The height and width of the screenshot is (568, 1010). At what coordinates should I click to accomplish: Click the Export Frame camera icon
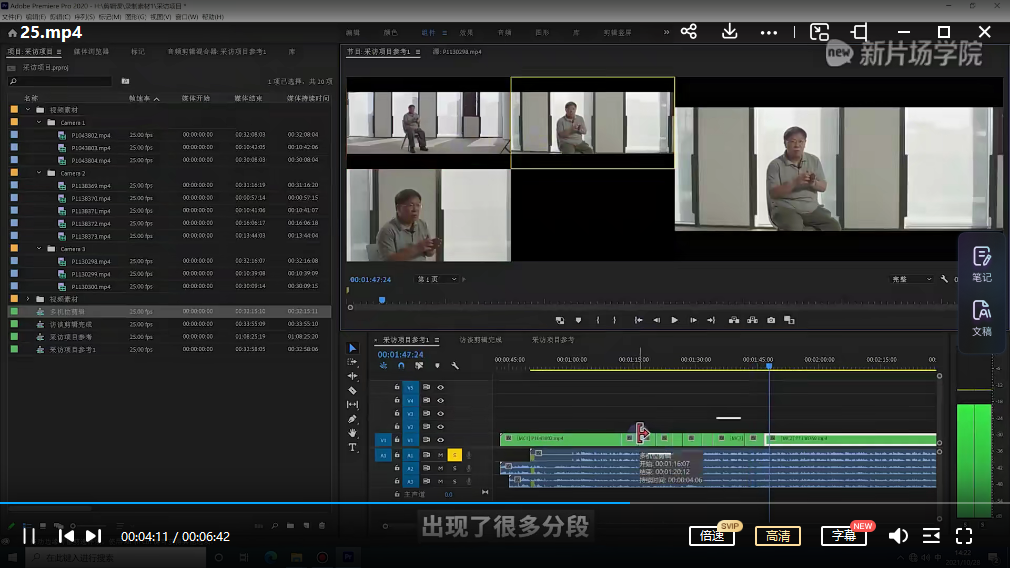pyautogui.click(x=771, y=320)
